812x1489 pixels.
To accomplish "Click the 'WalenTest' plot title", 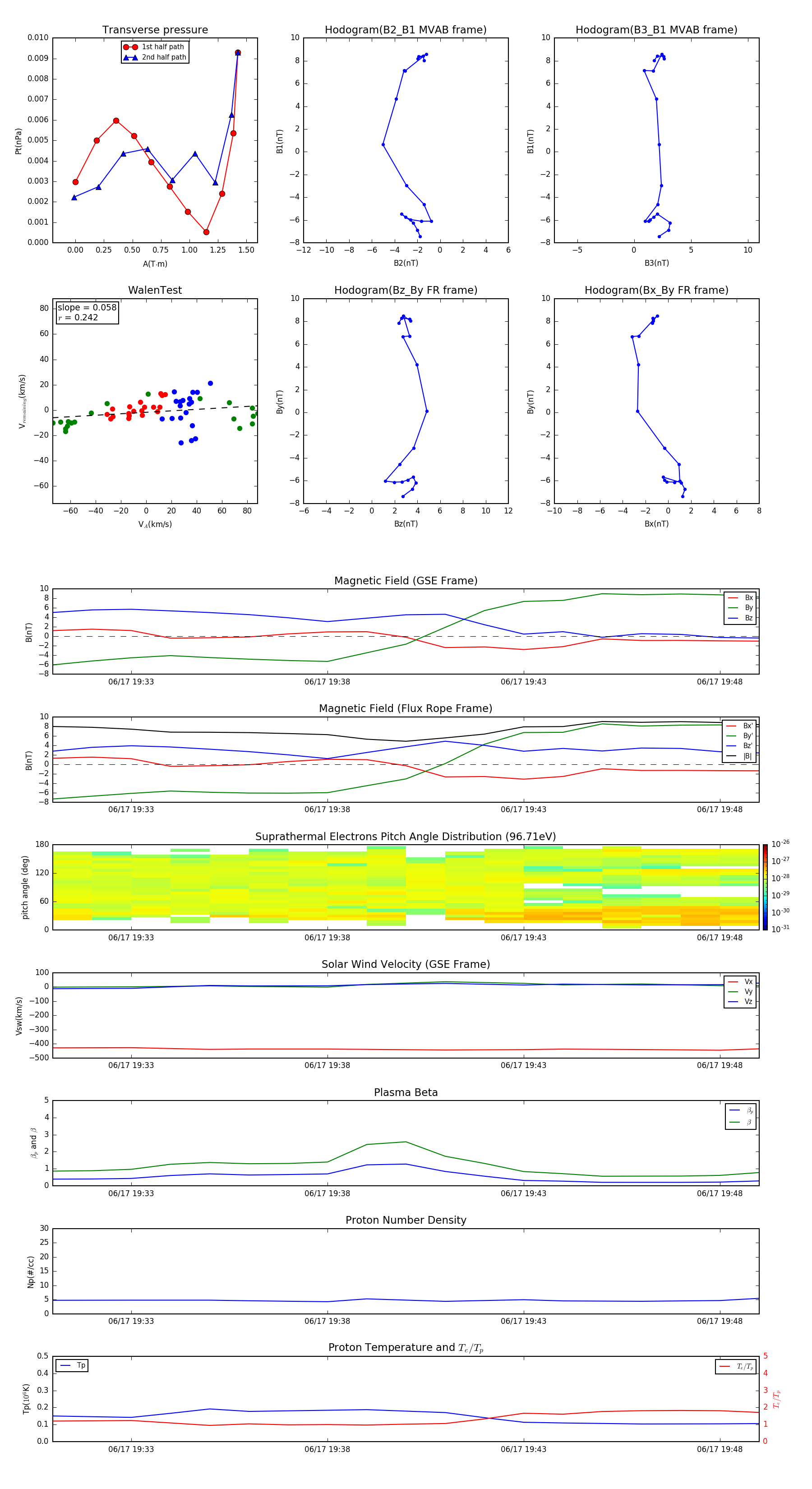I will (x=155, y=290).
